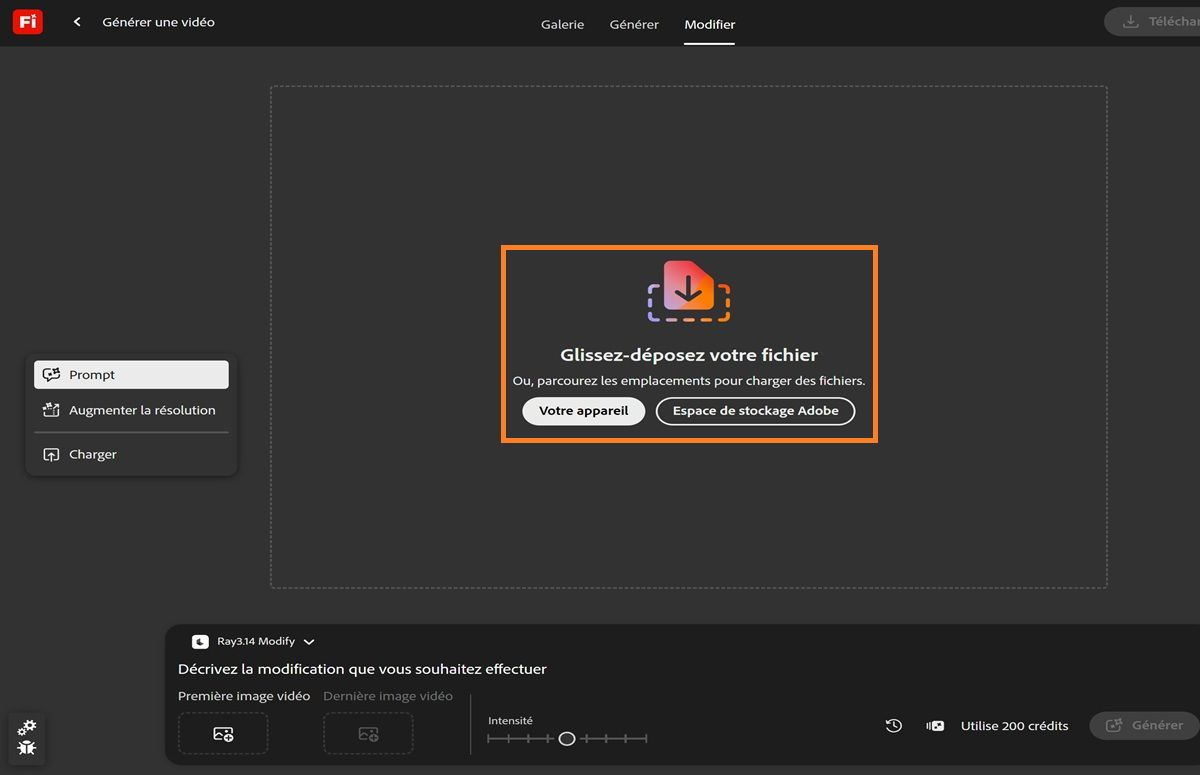Image resolution: width=1200 pixels, height=775 pixels.
Task: Click the credits icon beside Utilise 200 crédits
Action: click(936, 726)
